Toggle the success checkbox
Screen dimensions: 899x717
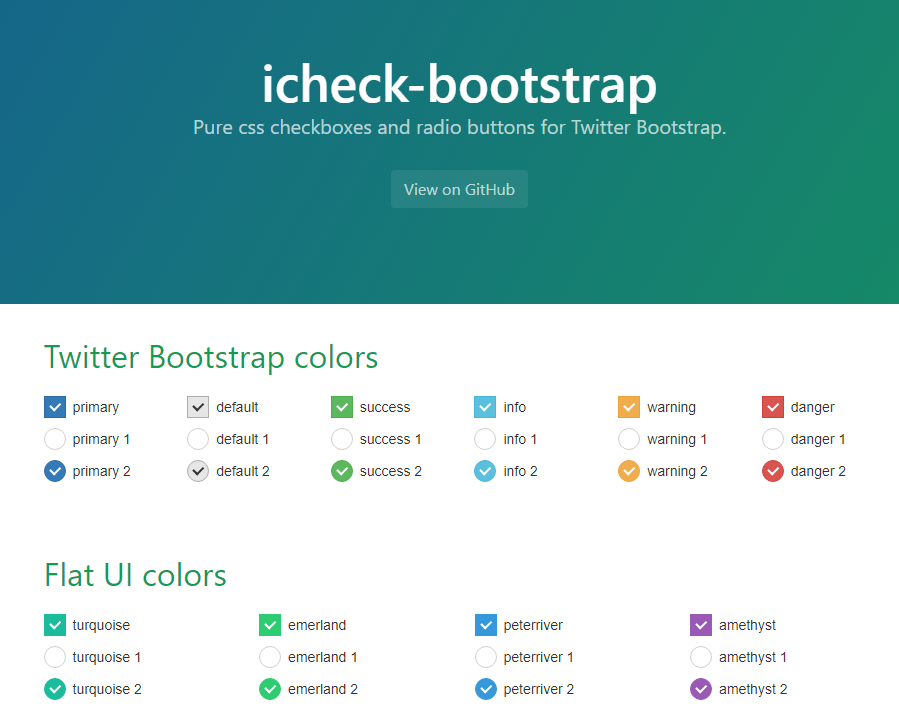(342, 407)
